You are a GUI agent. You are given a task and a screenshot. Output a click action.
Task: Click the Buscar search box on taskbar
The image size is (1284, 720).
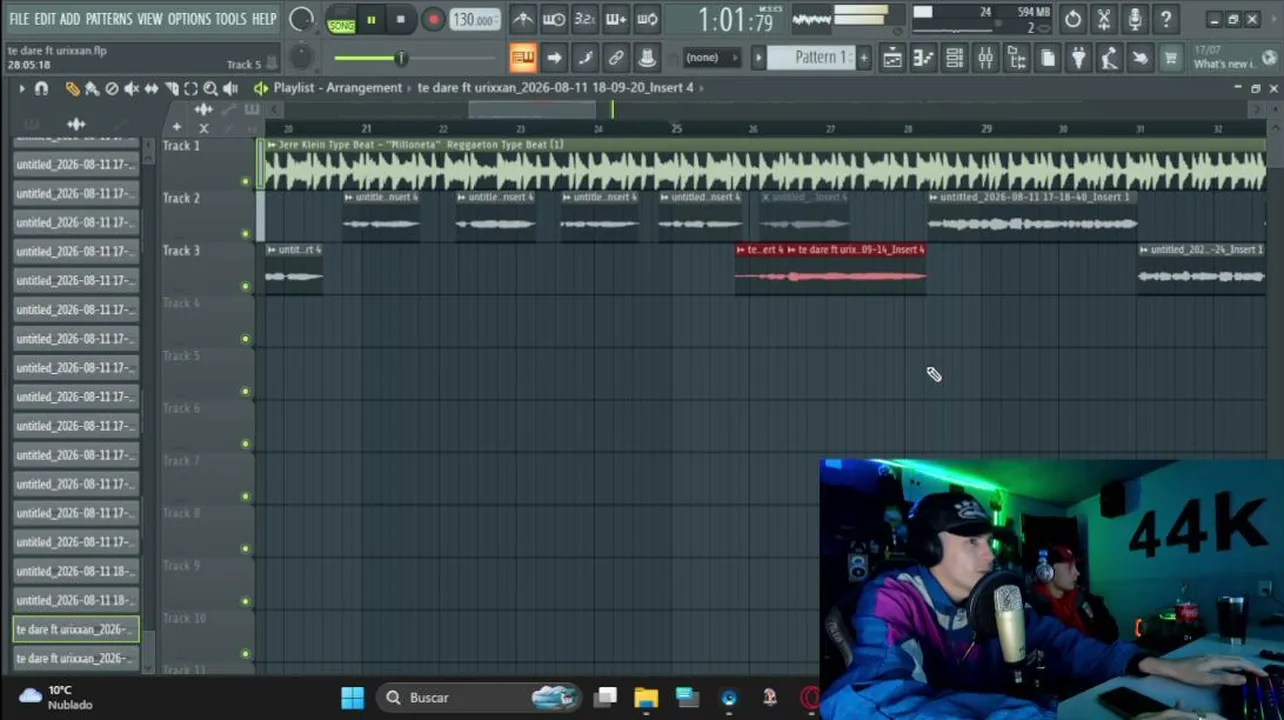[480, 698]
